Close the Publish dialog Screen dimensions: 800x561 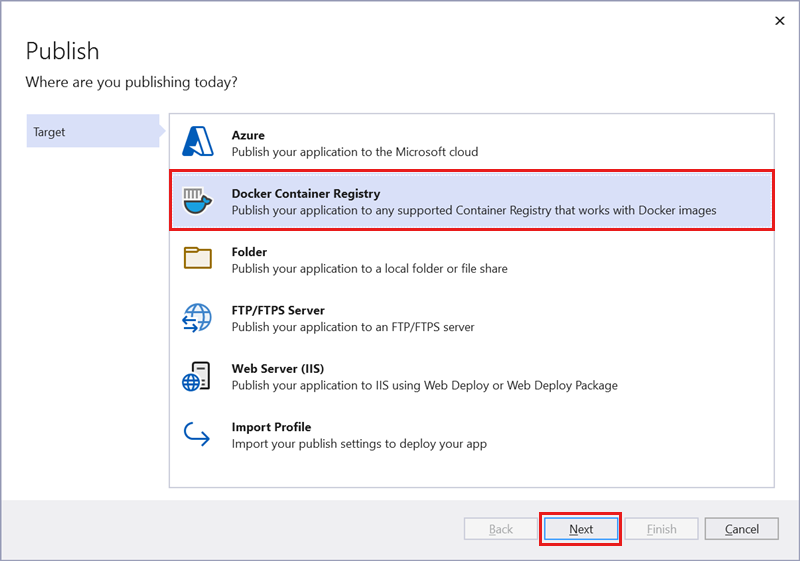(x=778, y=20)
